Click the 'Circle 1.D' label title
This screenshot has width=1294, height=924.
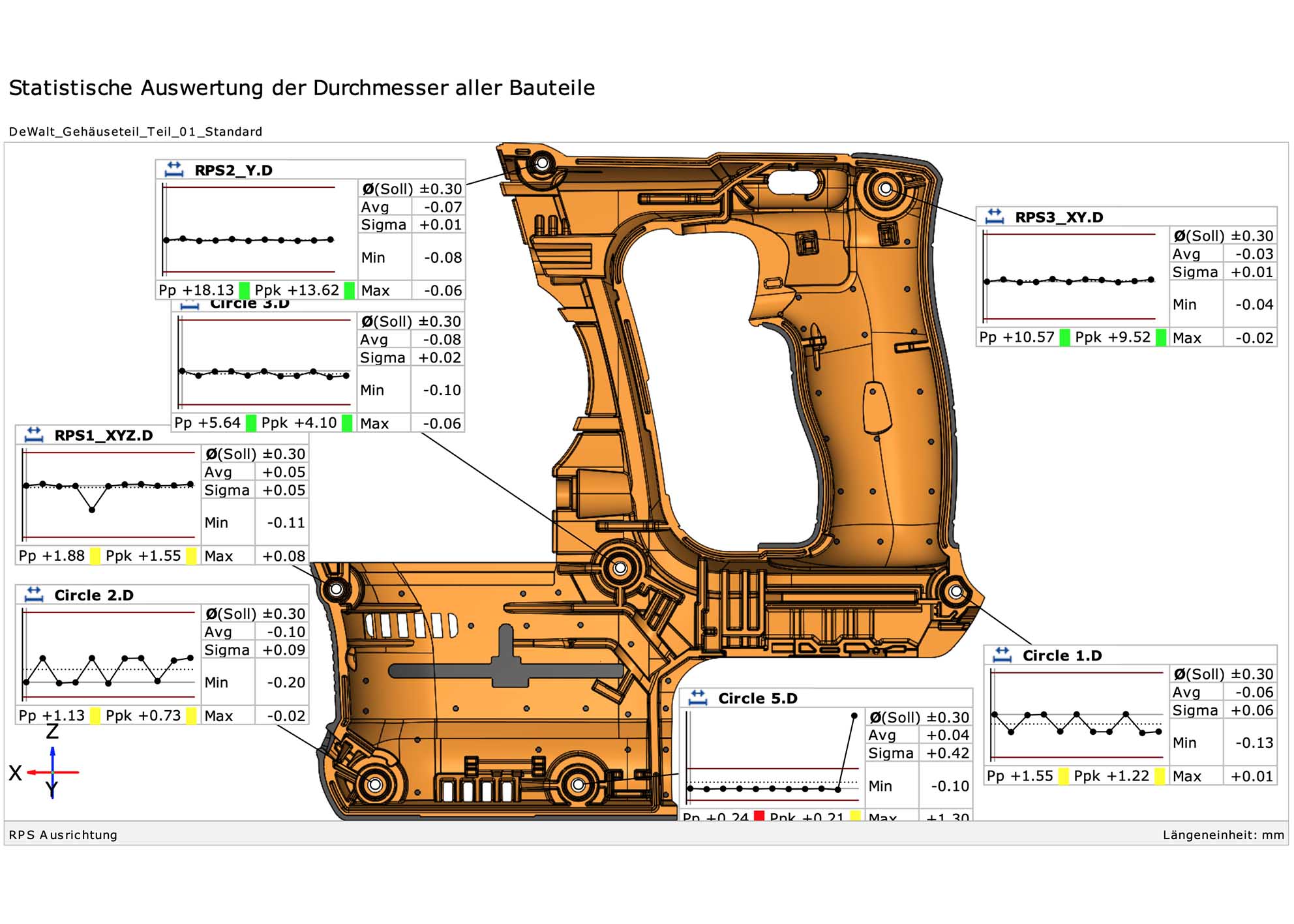(x=1062, y=655)
